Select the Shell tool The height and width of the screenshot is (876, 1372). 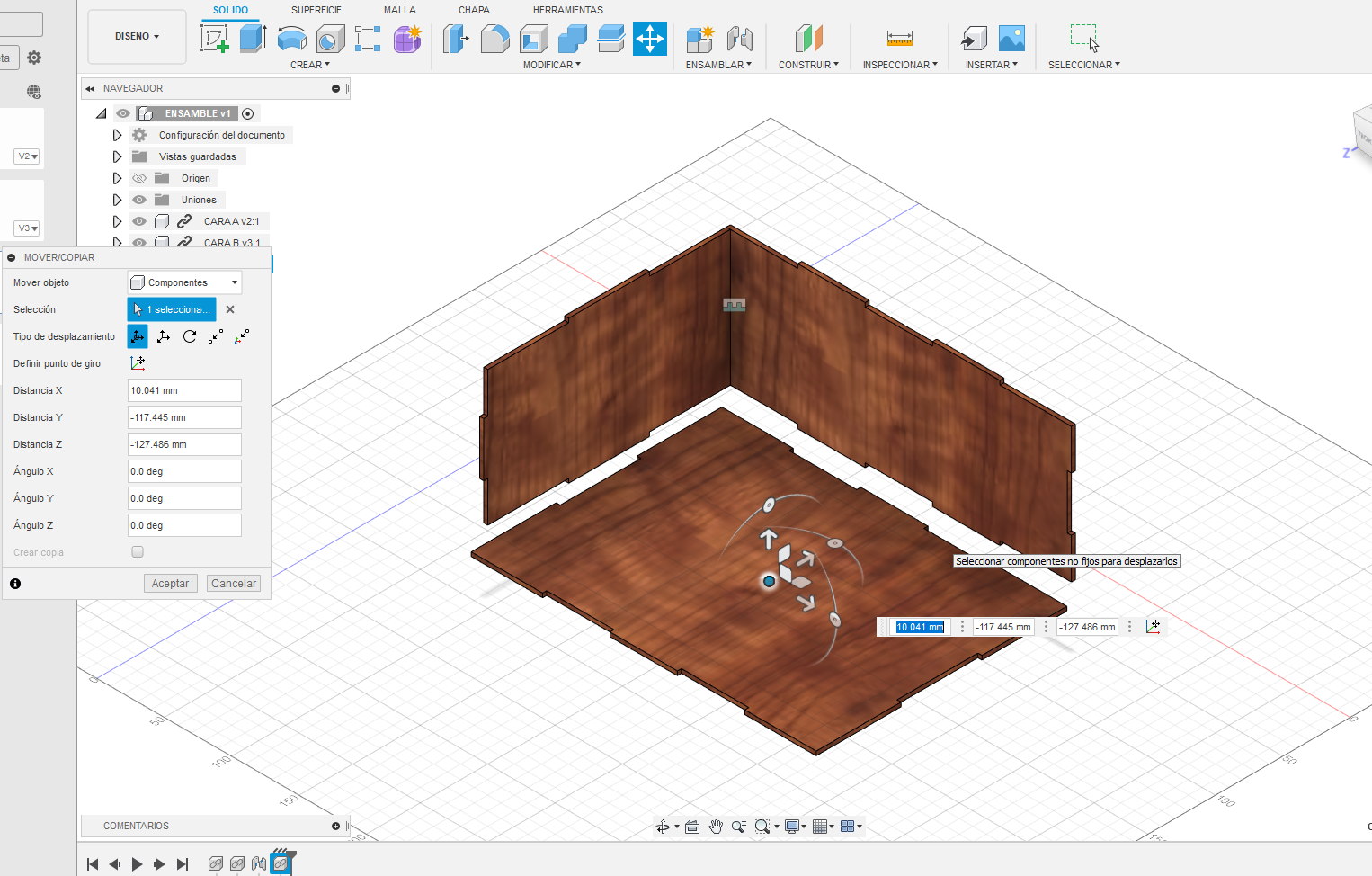(533, 39)
